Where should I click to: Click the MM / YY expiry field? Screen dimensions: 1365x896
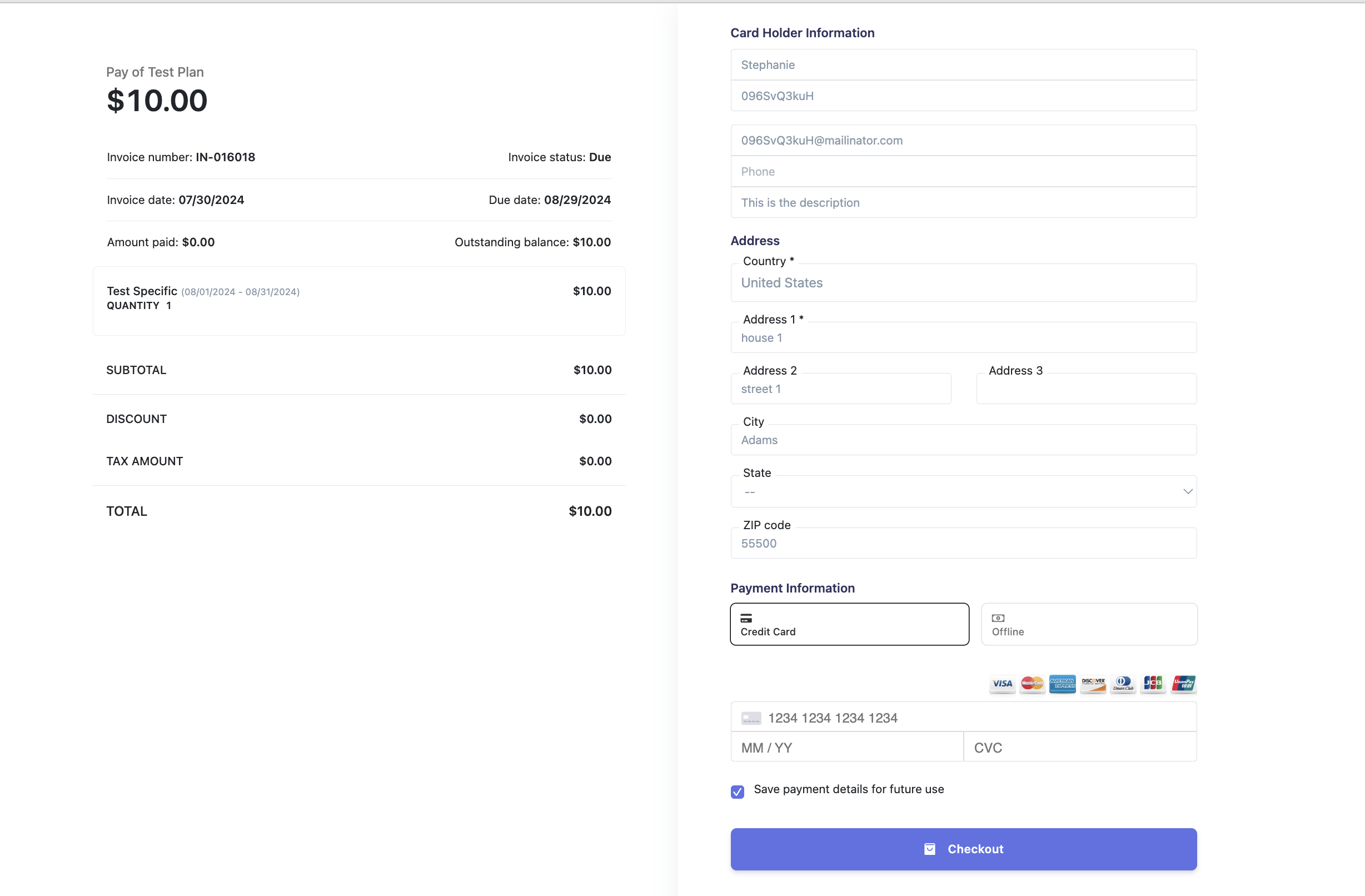click(847, 748)
